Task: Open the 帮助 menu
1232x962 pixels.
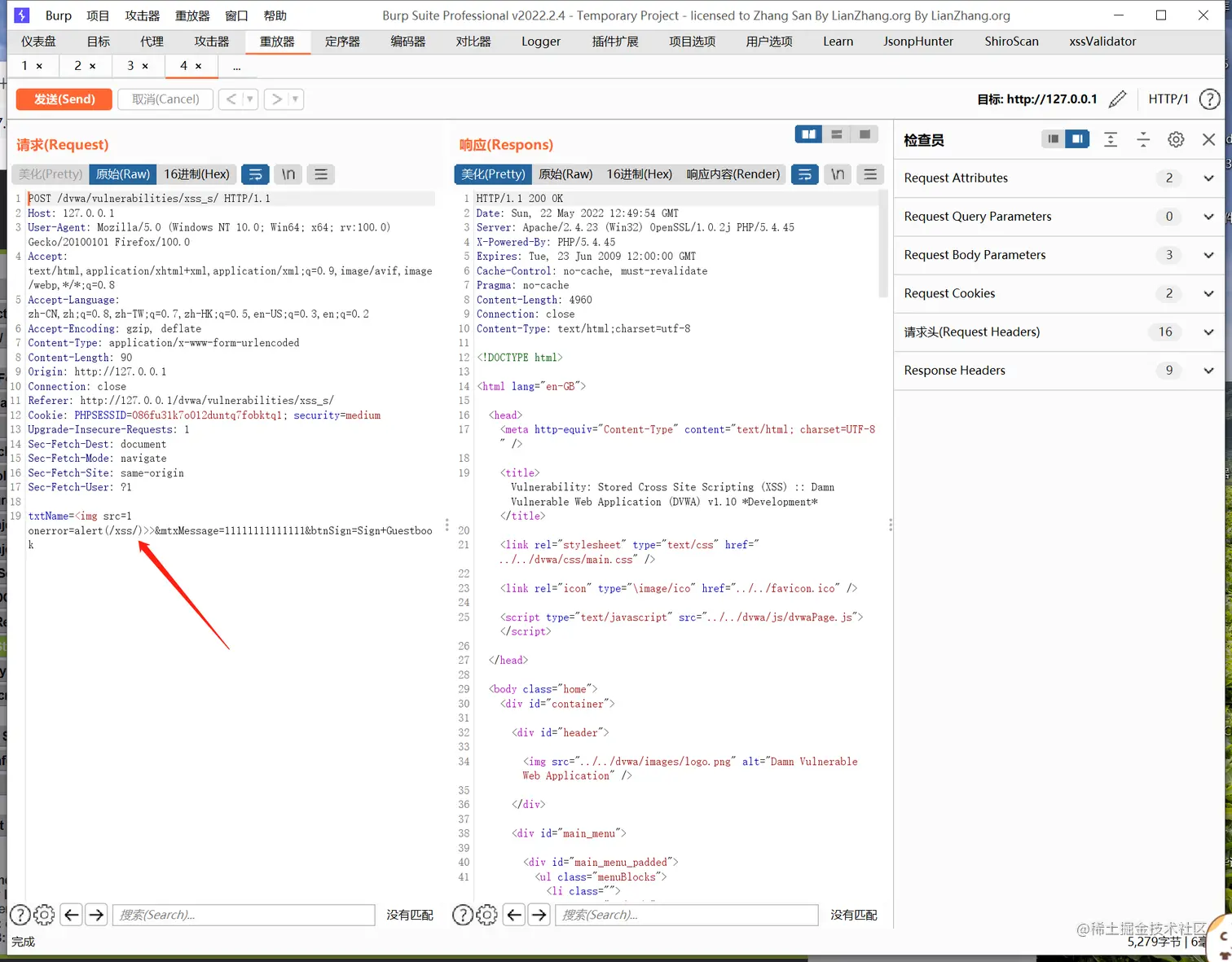Action: pos(275,15)
